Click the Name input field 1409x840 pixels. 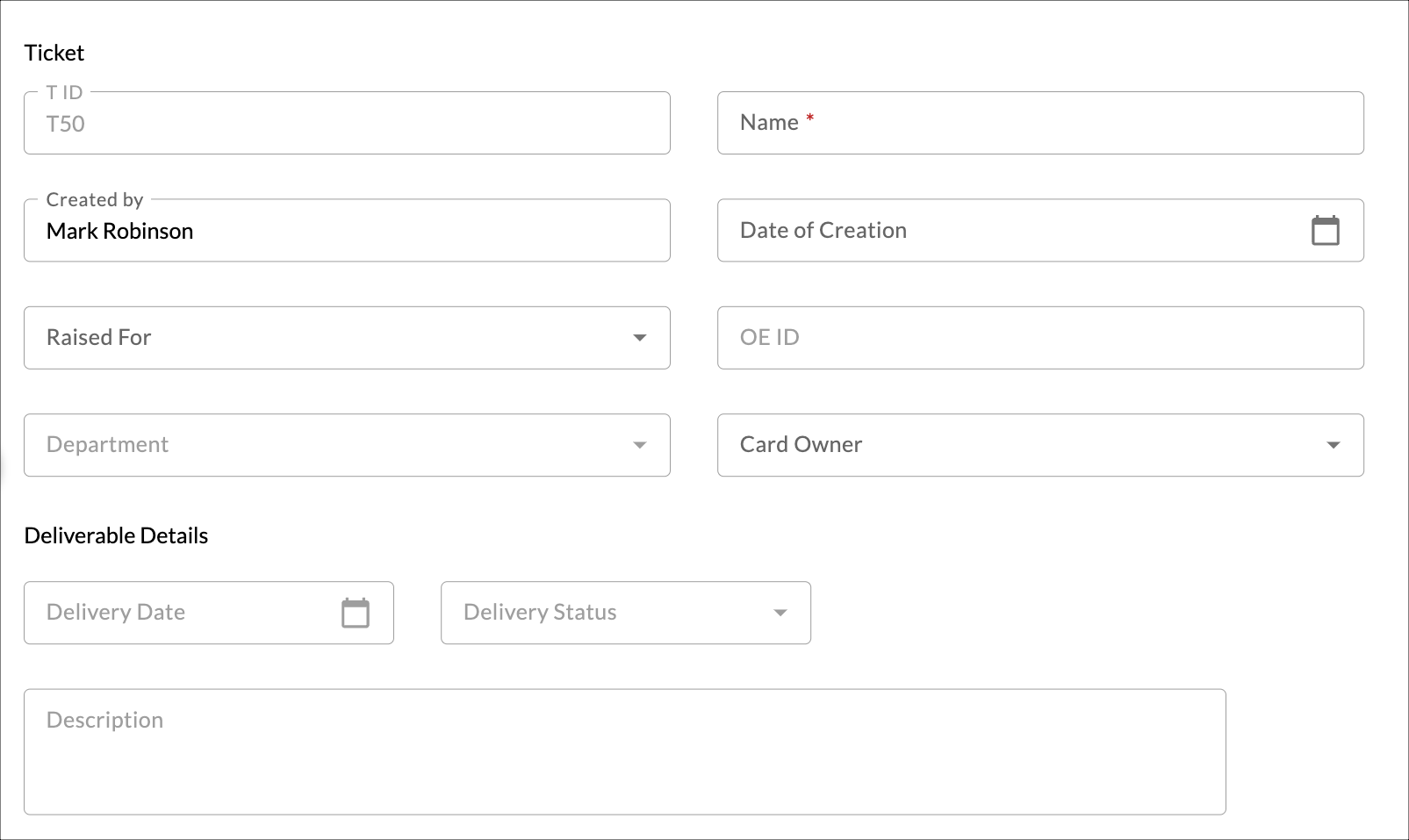966,123
